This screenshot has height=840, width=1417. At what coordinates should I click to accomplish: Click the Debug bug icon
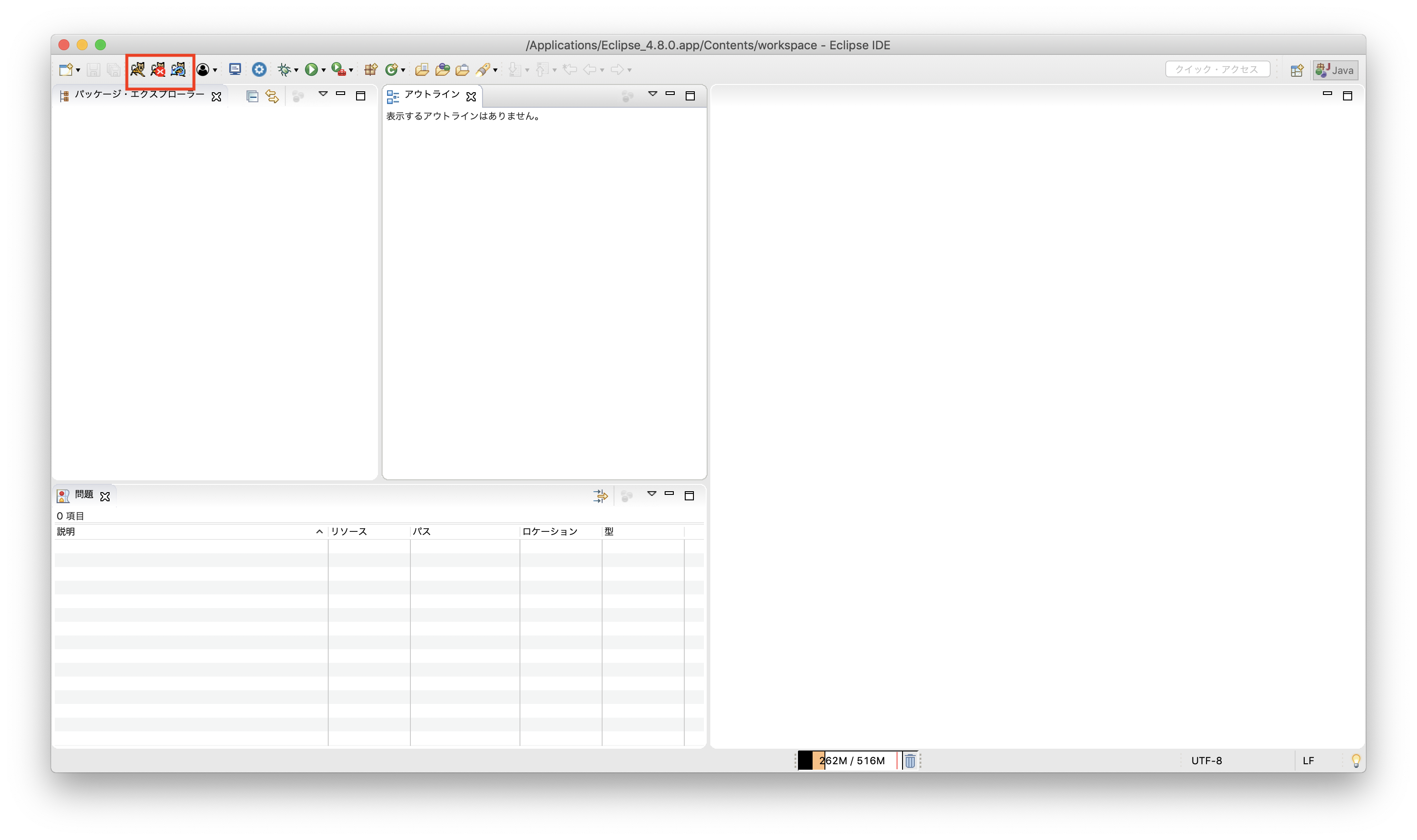coord(284,70)
